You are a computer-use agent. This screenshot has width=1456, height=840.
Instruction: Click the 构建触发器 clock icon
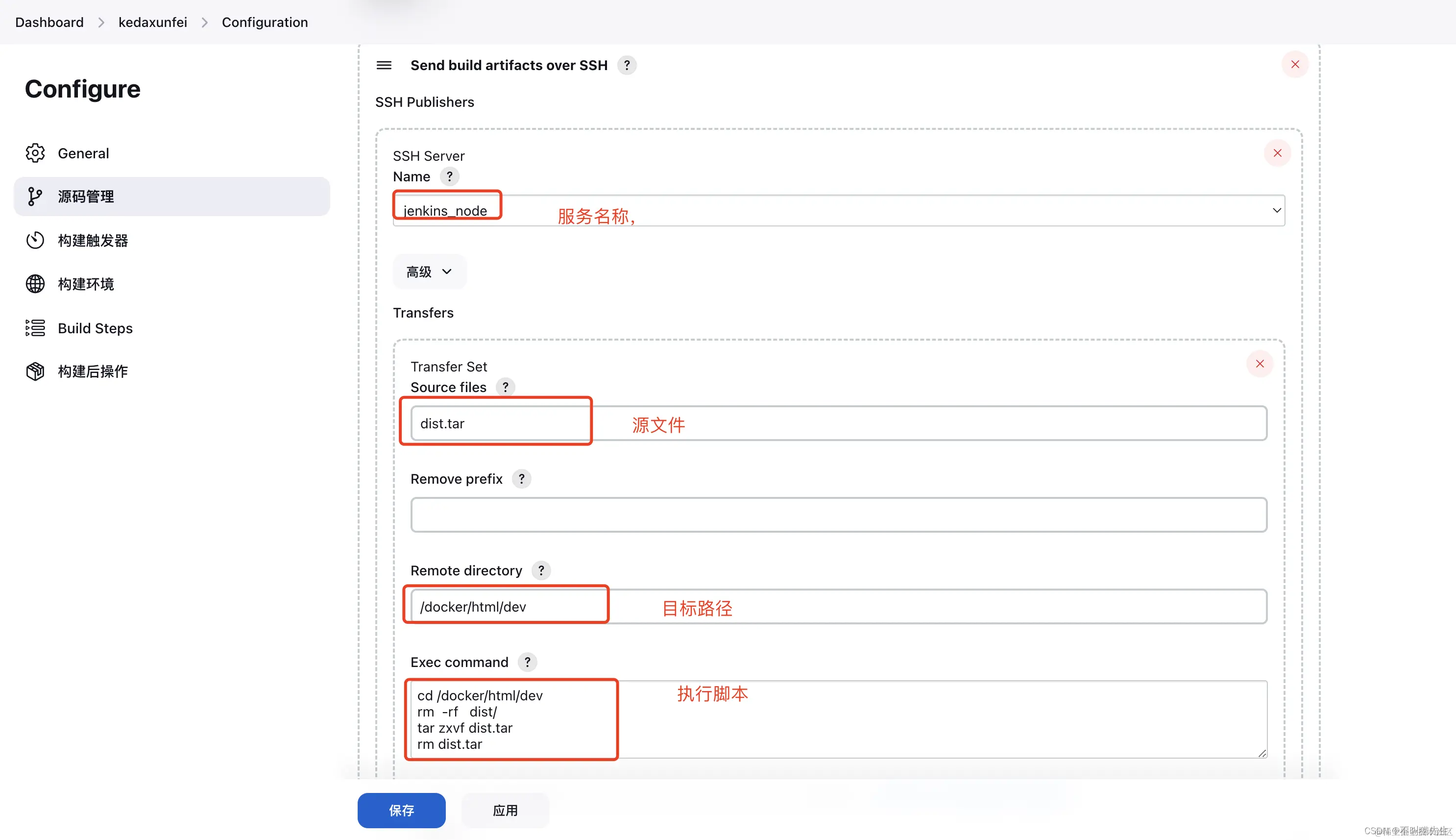(35, 240)
